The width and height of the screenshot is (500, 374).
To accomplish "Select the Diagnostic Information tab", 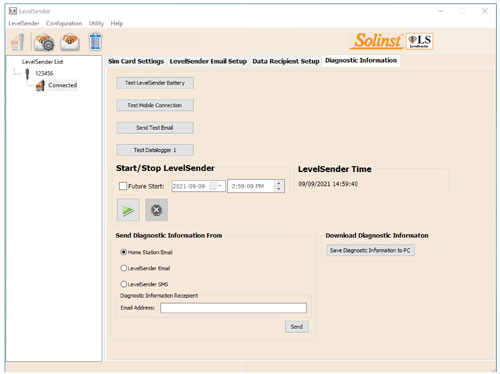I will 361,61.
